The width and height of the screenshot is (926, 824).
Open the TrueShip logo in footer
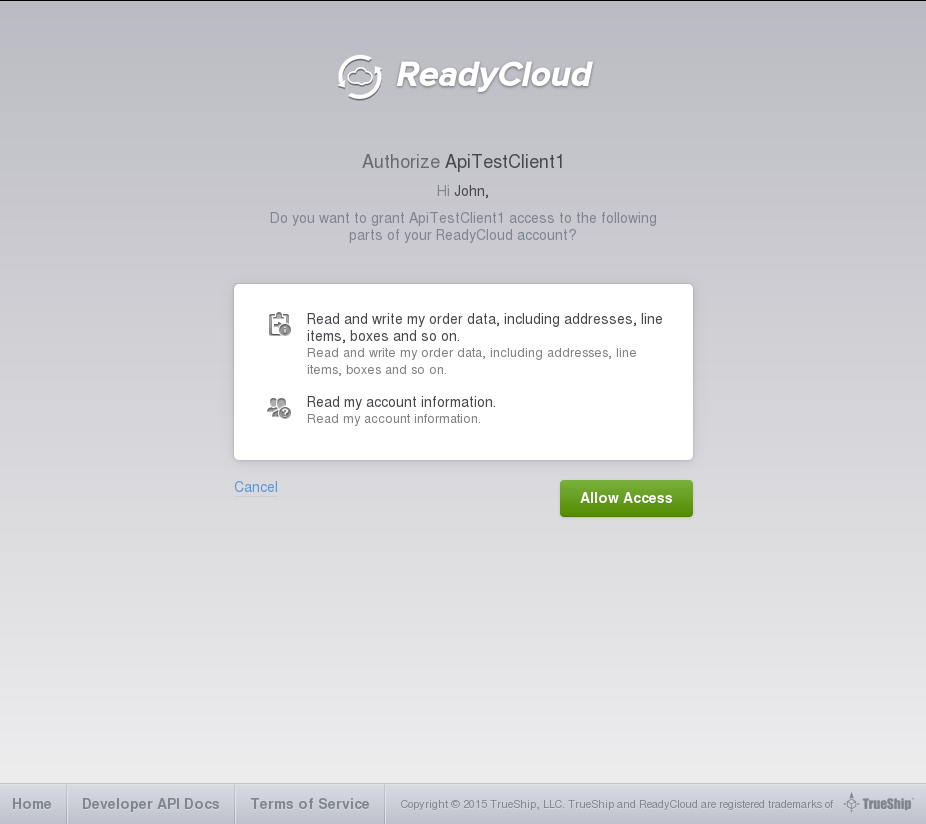coord(878,803)
